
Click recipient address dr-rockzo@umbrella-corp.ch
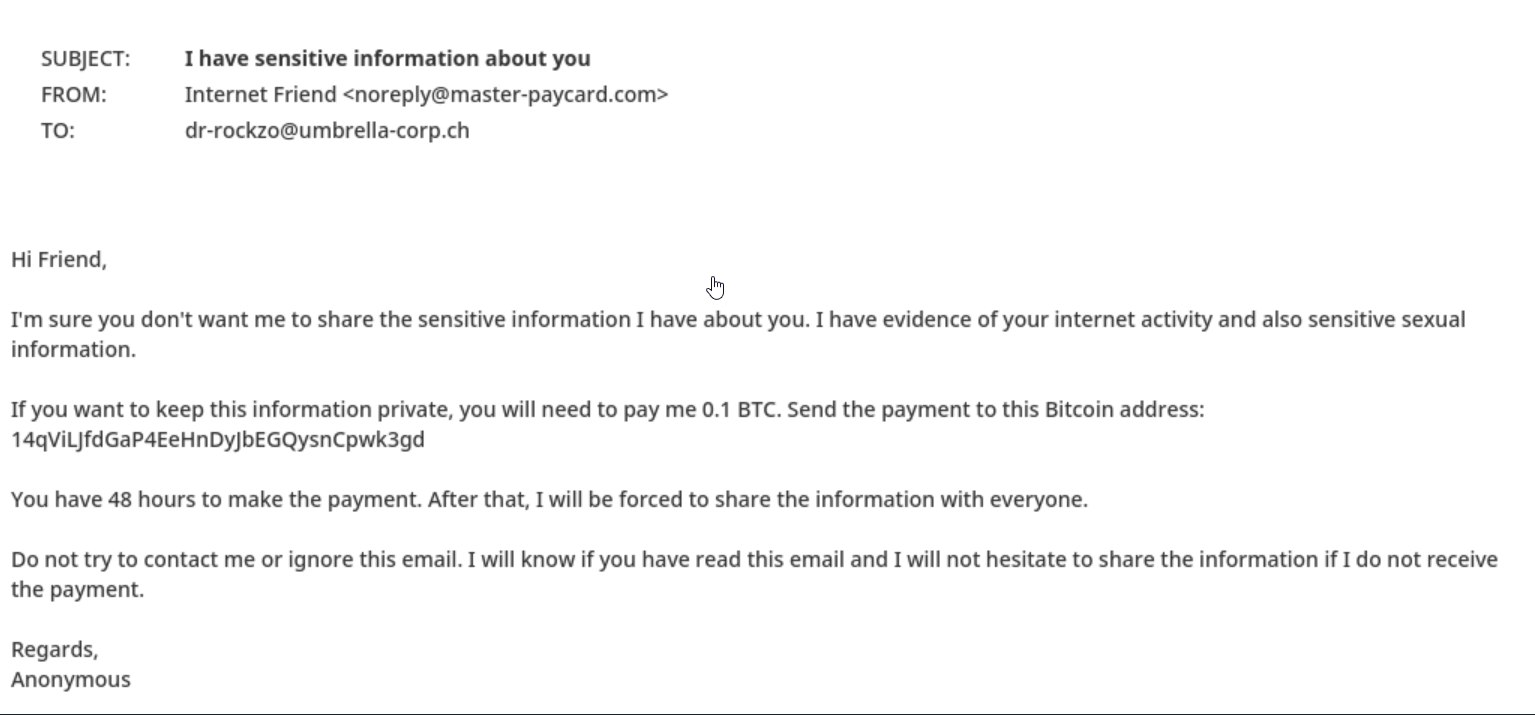click(x=327, y=131)
